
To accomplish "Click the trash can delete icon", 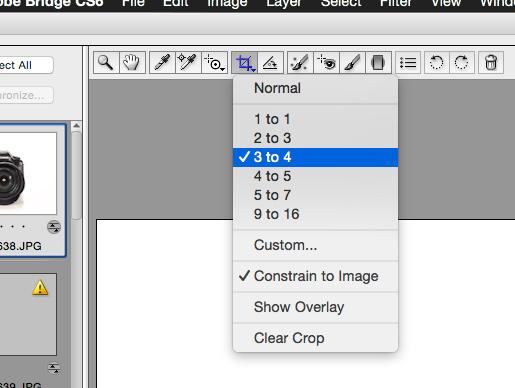I will [491, 62].
